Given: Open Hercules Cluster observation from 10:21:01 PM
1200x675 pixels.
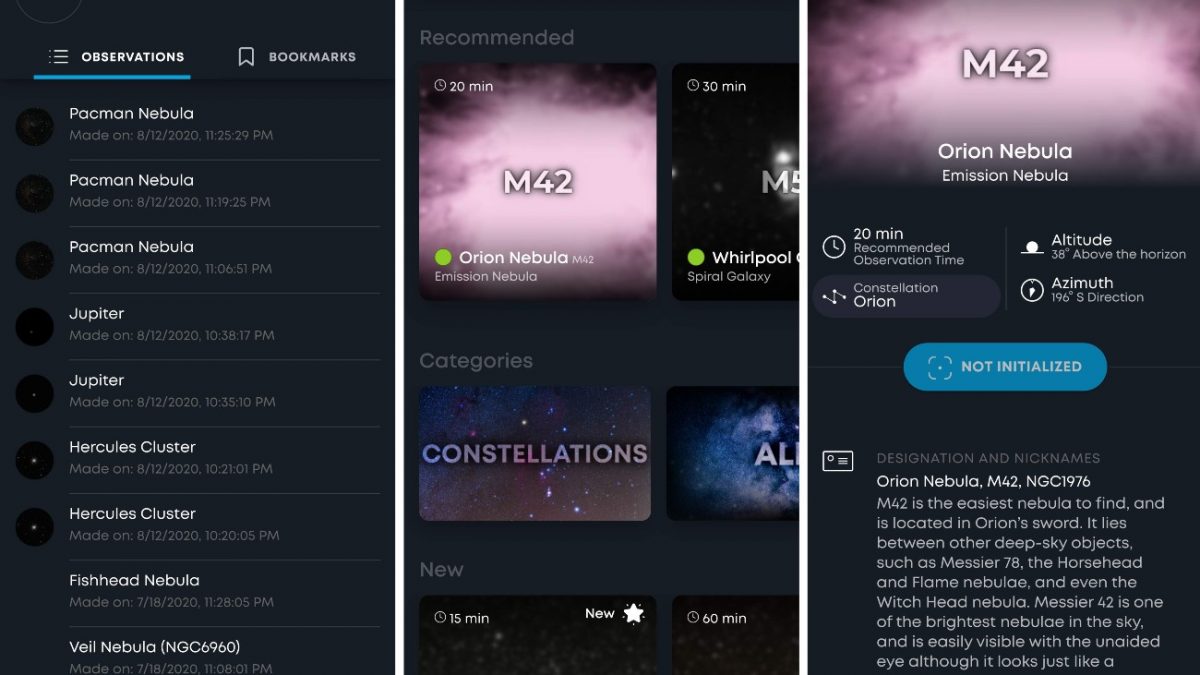Looking at the screenshot, I should pyautogui.click(x=198, y=460).
